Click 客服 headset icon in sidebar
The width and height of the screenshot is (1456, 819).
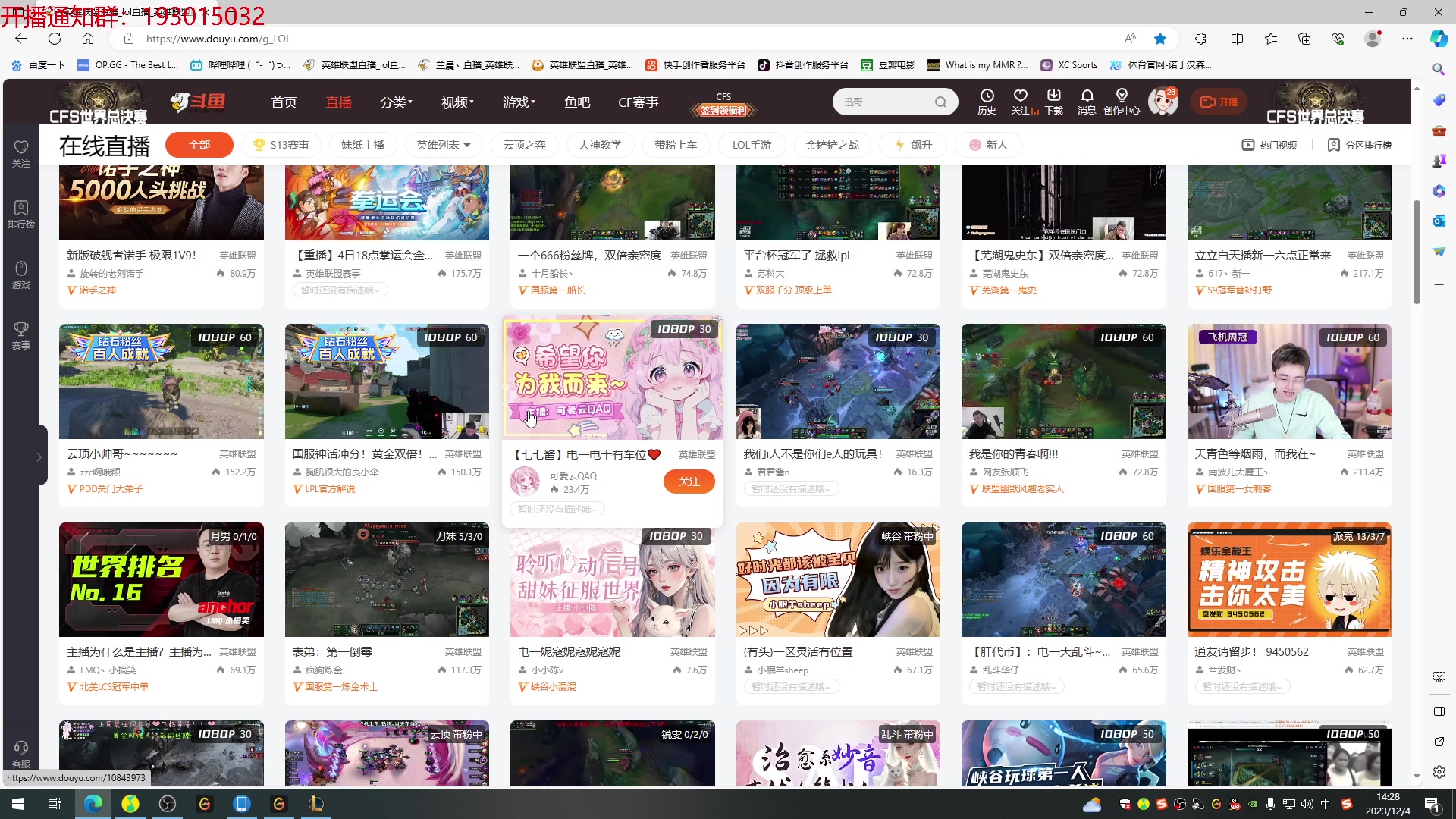21,754
